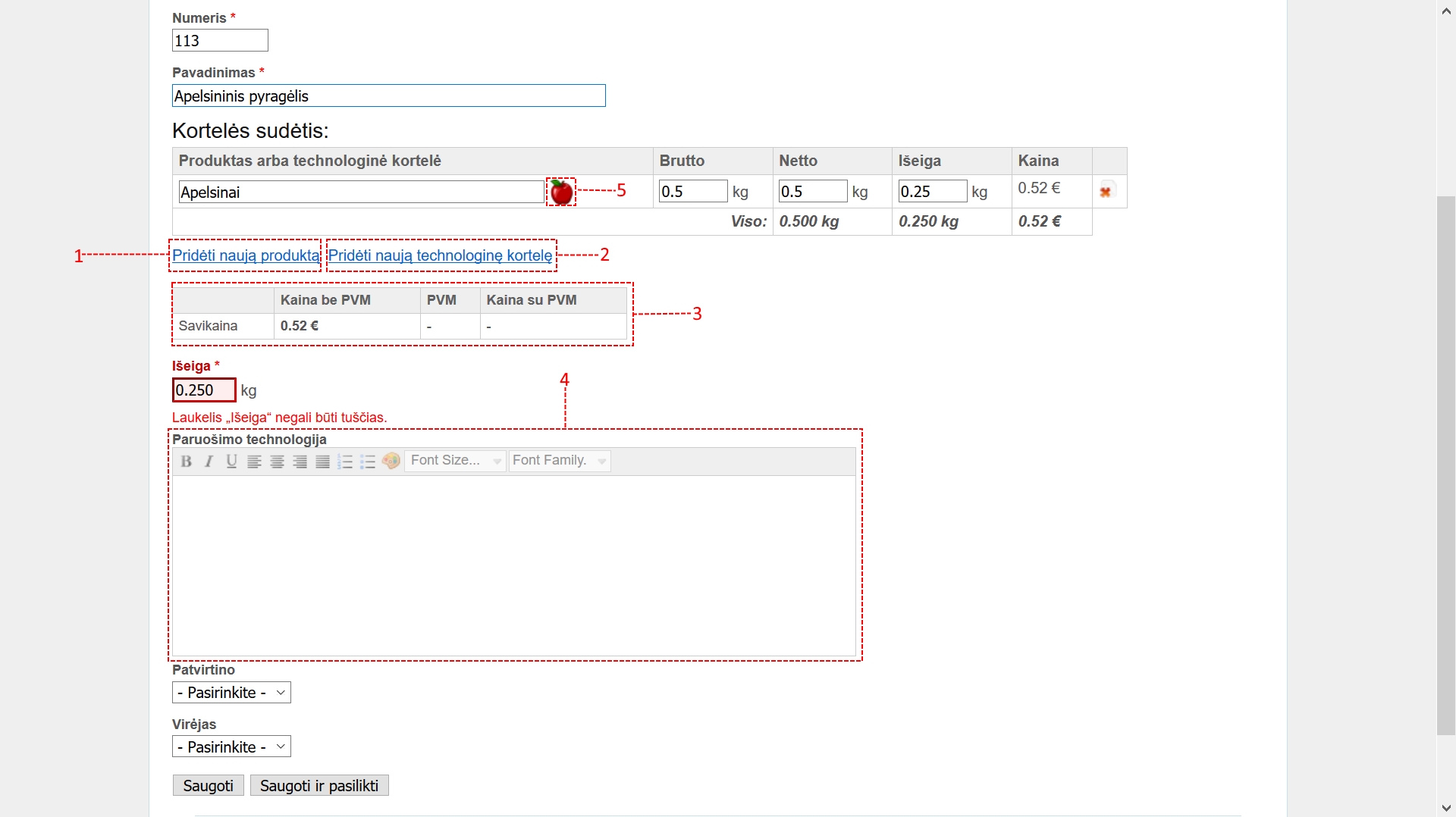
Task: Open the text color palette
Action: 391,461
